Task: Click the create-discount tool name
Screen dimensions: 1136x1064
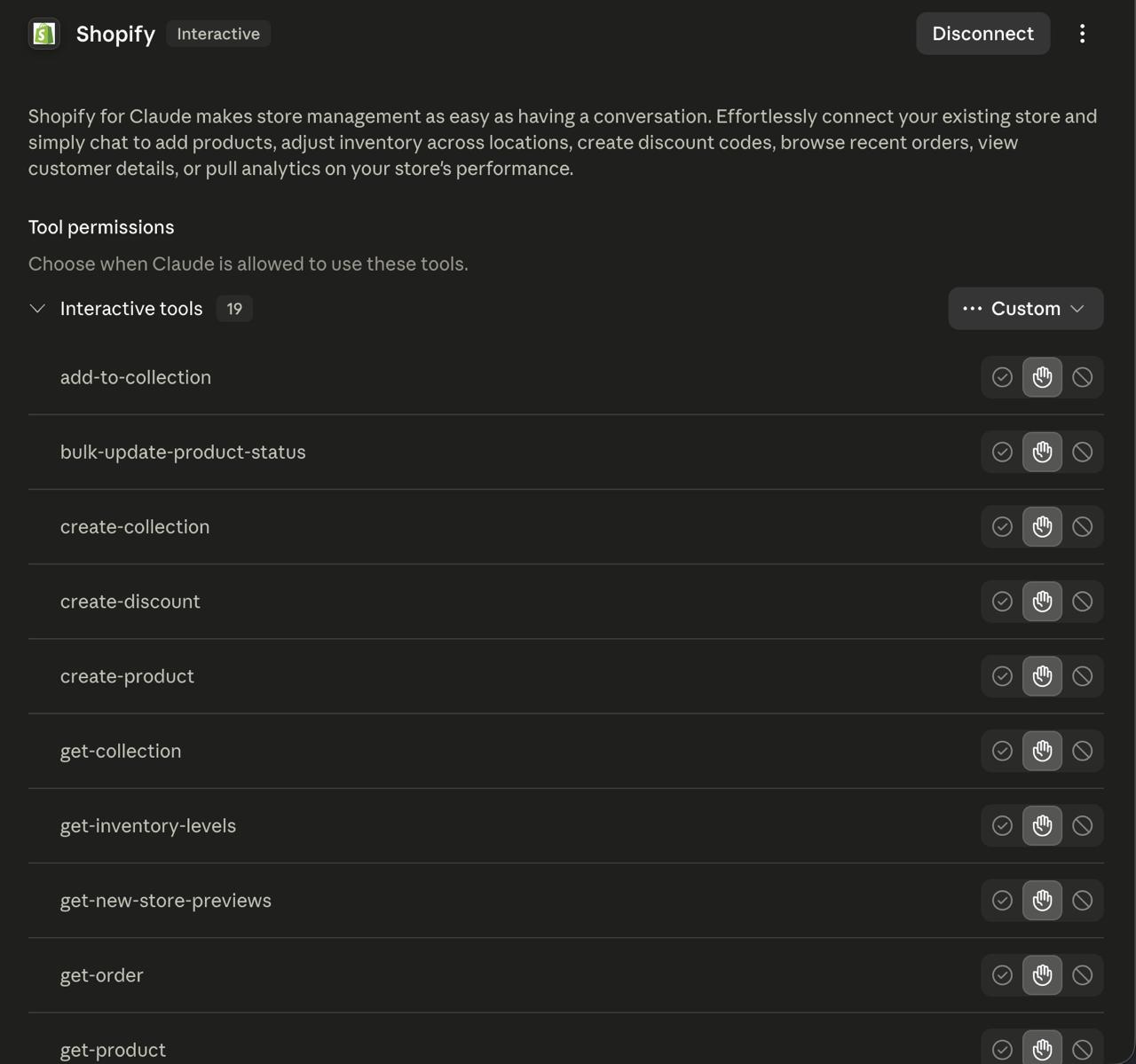Action: tap(130, 601)
